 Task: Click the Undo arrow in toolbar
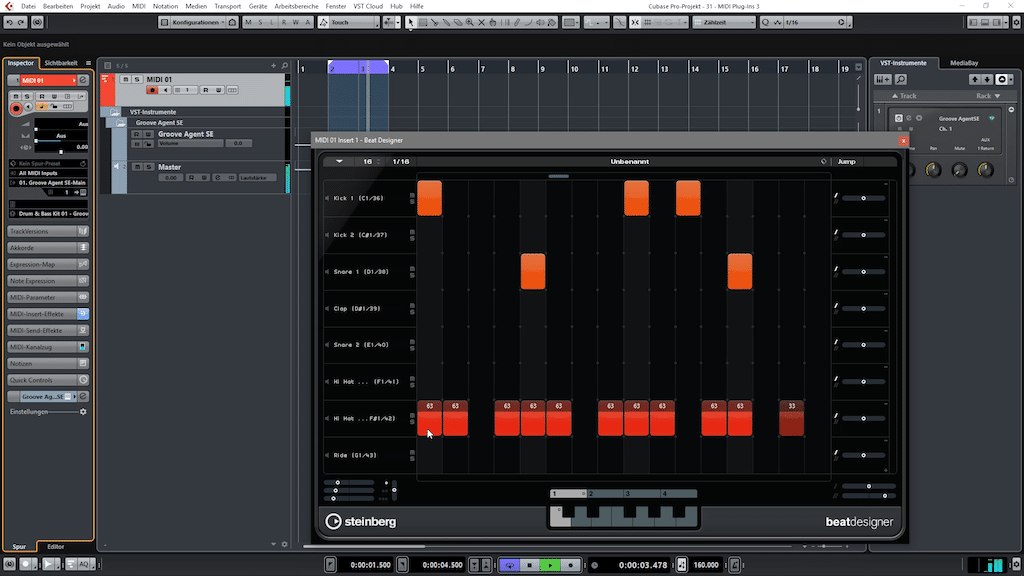click(9, 22)
